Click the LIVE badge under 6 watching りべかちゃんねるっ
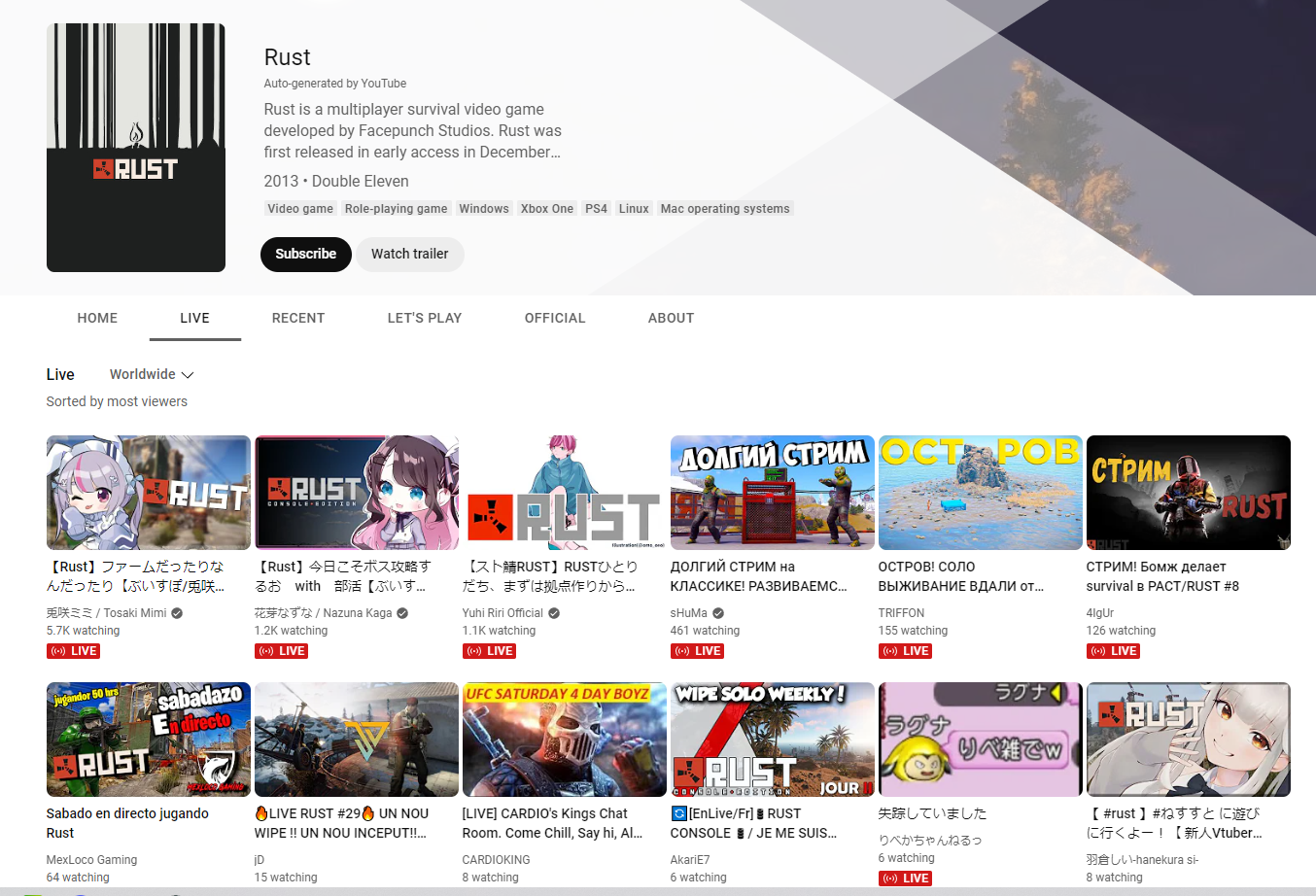The width and height of the screenshot is (1316, 896). point(905,879)
